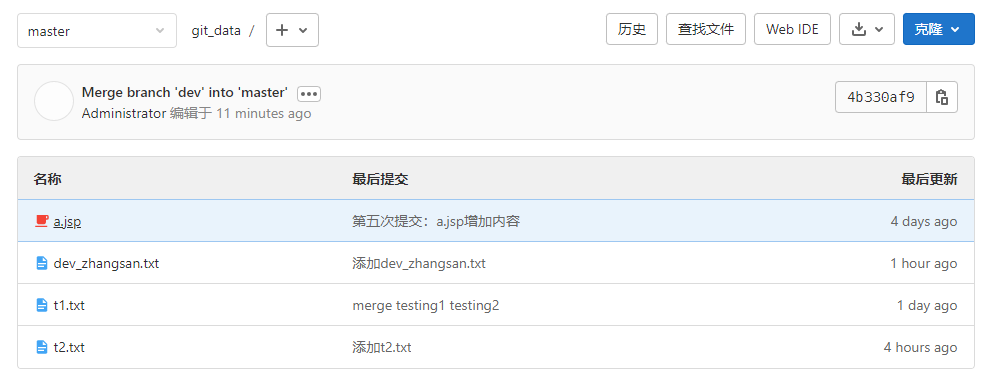994x389 pixels.
Task: Open the master branch selector
Action: (x=97, y=30)
